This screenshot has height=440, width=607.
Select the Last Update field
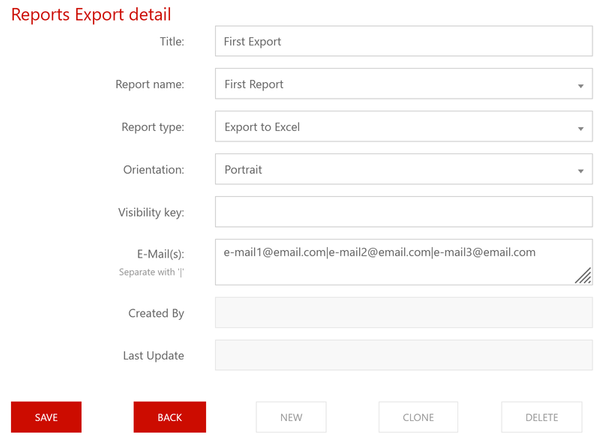[404, 355]
